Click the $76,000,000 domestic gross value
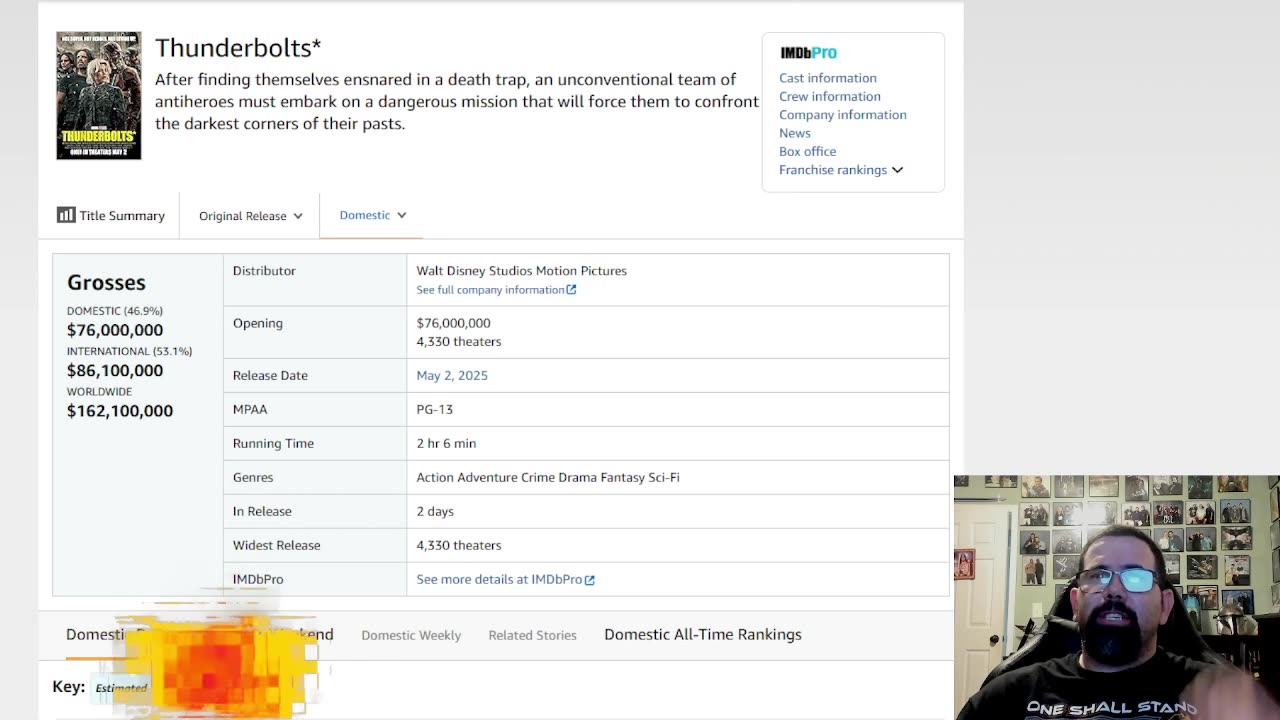This screenshot has height=720, width=1280. pyautogui.click(x=115, y=330)
